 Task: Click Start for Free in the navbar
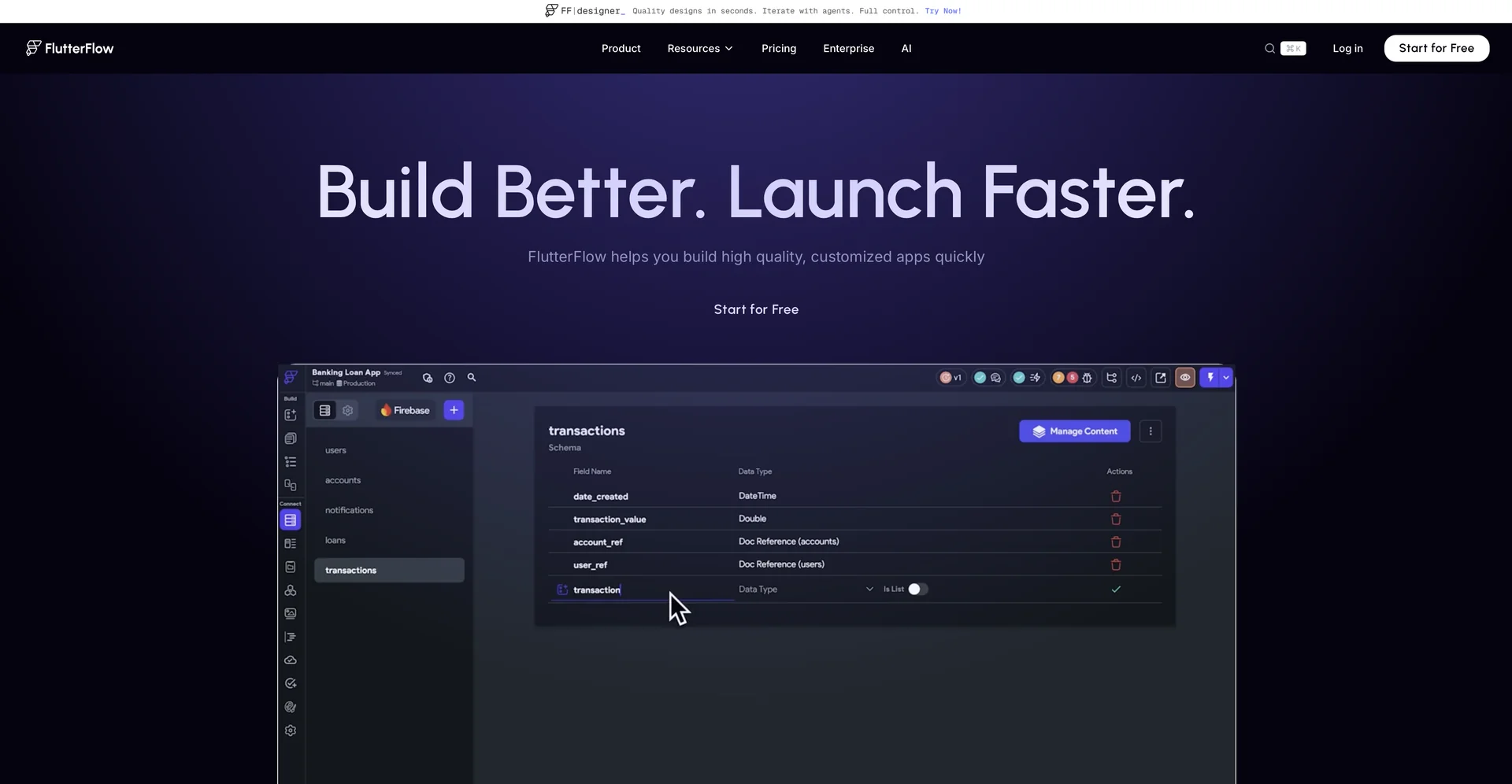click(1436, 48)
